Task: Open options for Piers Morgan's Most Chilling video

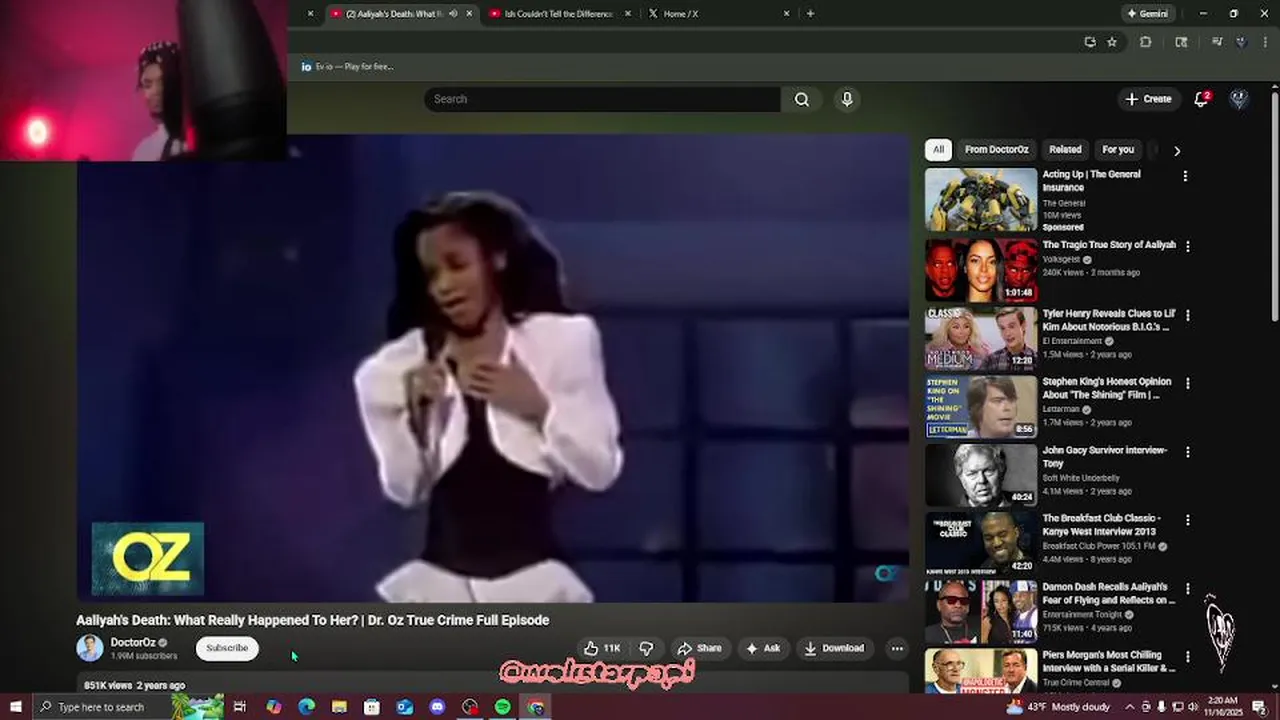Action: coord(1188,657)
